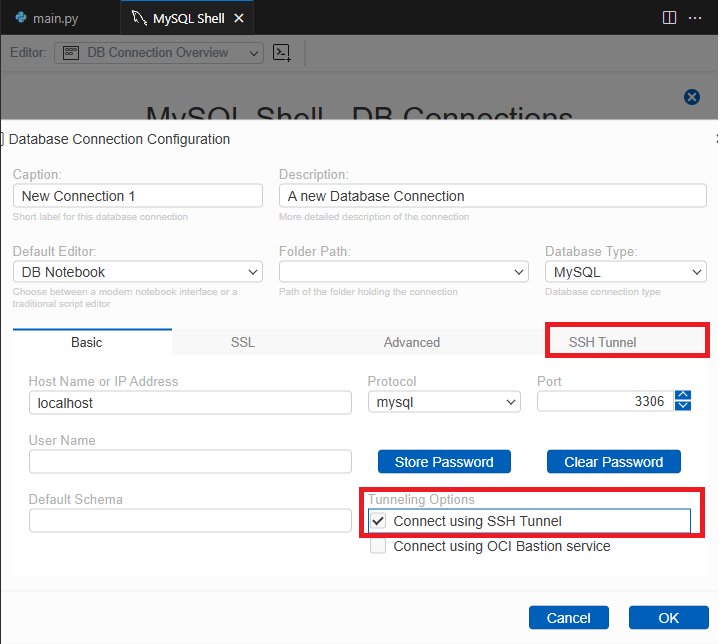Click the split editor icon
The width and height of the screenshot is (725, 644).
pos(669,18)
